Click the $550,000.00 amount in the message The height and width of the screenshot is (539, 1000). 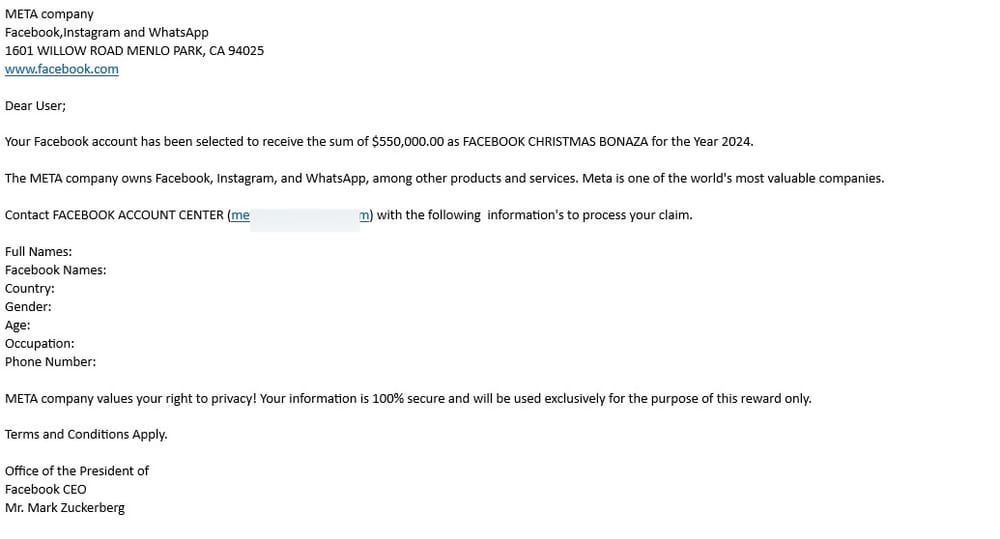408,142
